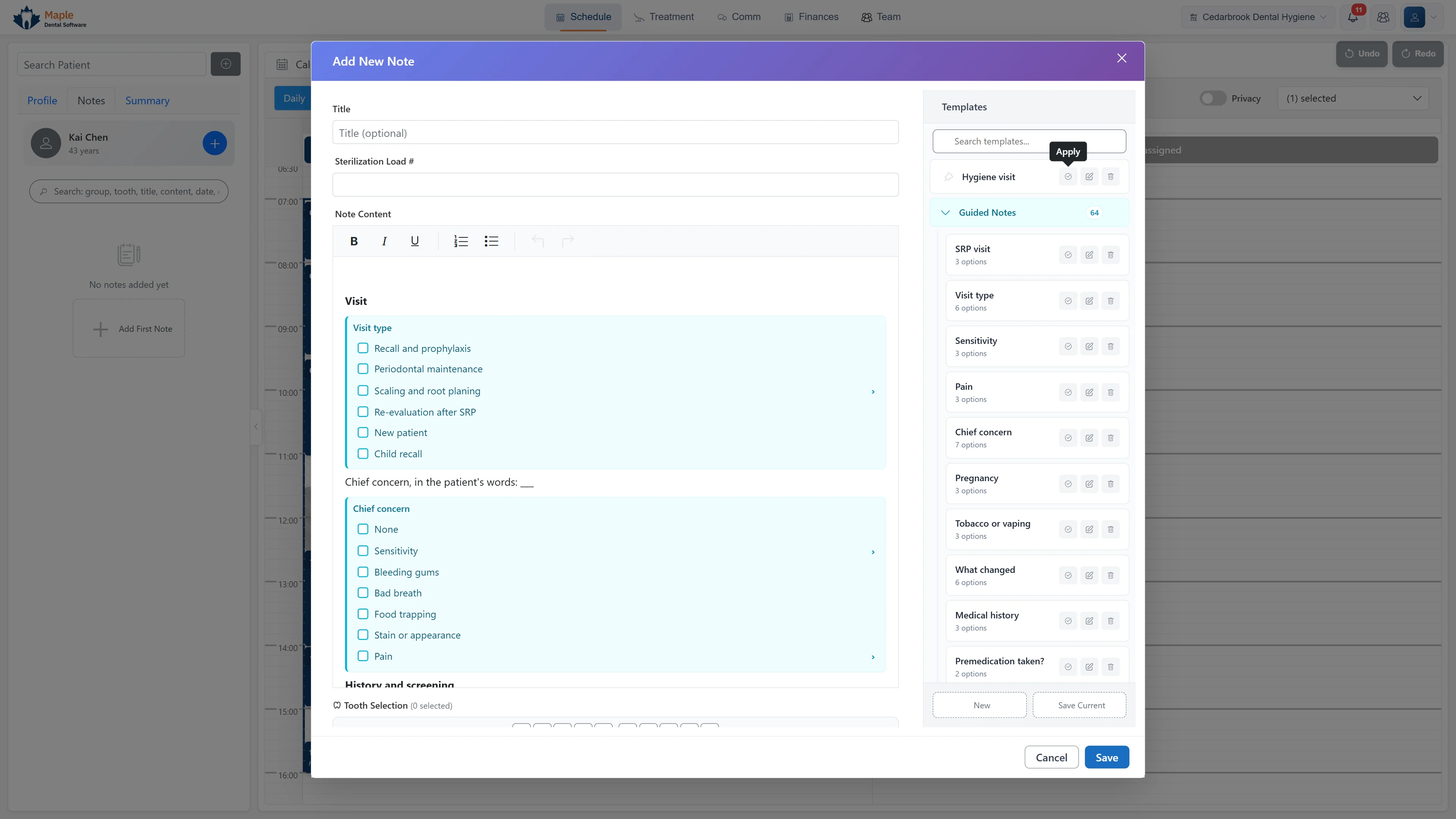Save the new note
The image size is (1456, 819).
[1106, 758]
